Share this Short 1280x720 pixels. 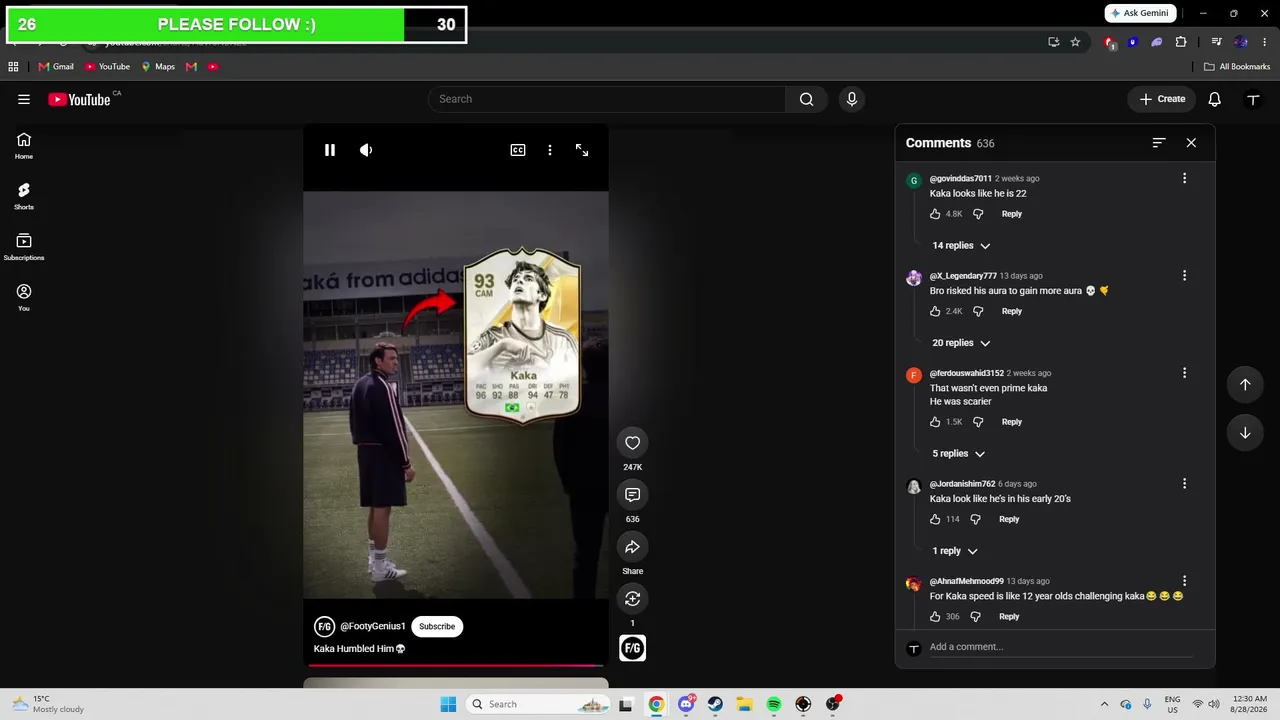click(632, 547)
